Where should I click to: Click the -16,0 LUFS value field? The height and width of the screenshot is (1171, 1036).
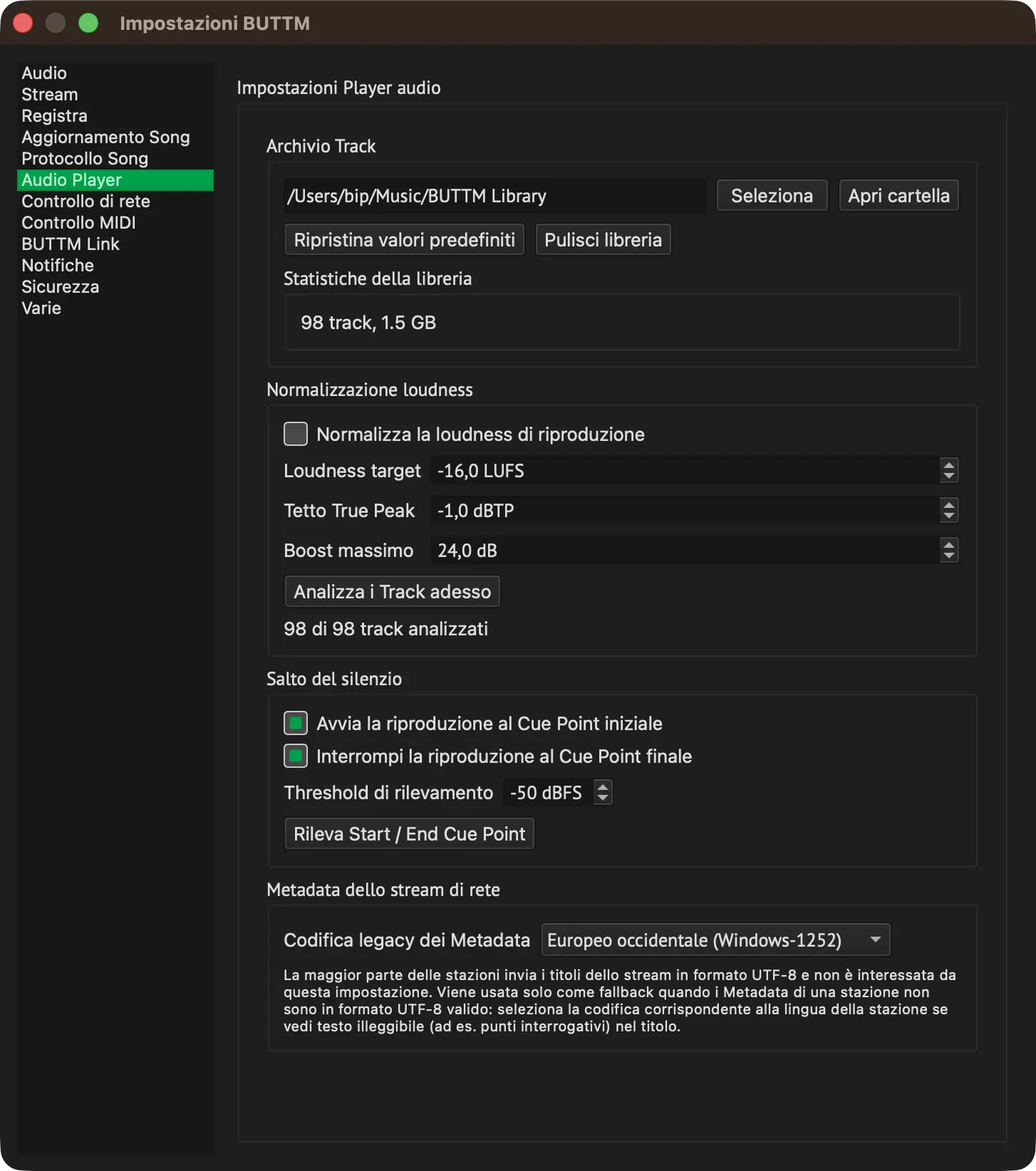coord(685,471)
